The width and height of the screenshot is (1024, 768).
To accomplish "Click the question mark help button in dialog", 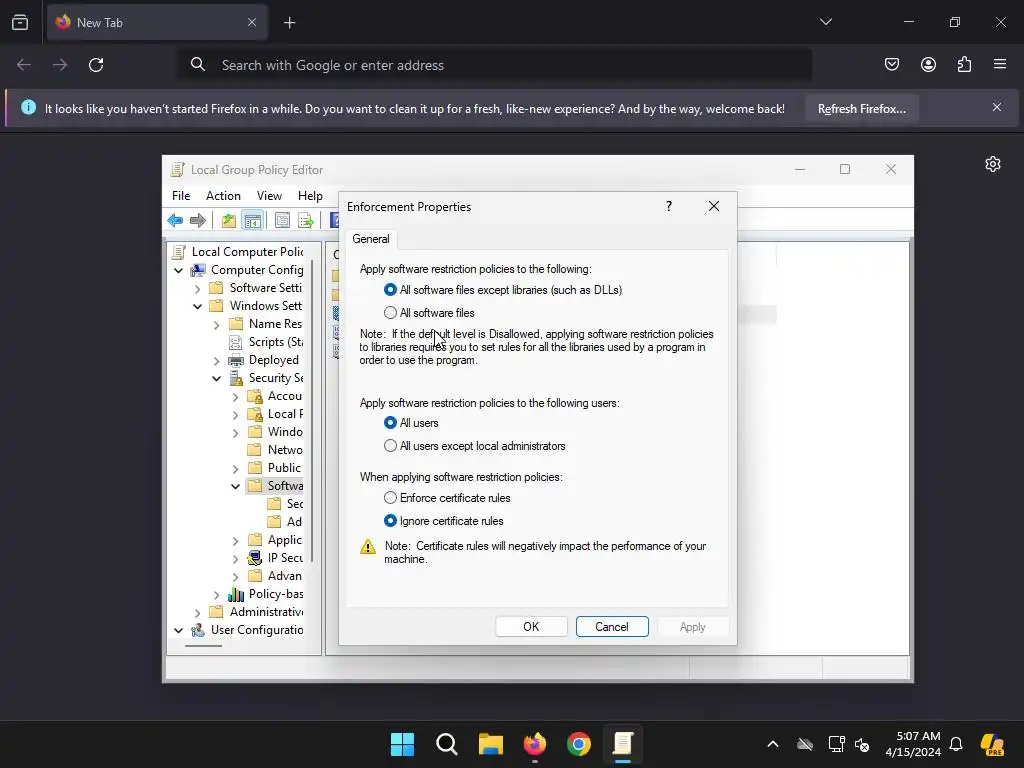I will 669,206.
